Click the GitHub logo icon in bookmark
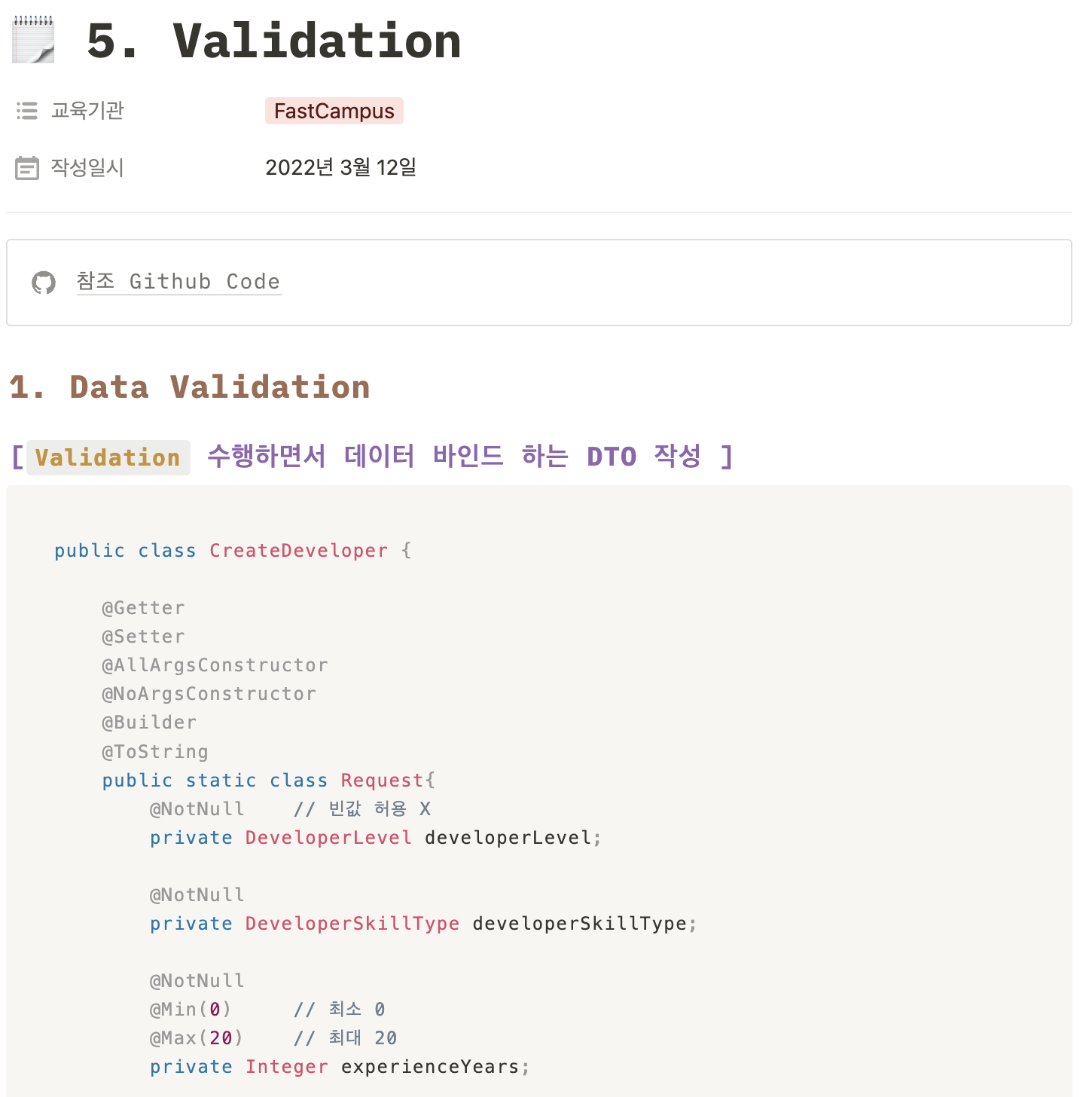 [x=44, y=283]
